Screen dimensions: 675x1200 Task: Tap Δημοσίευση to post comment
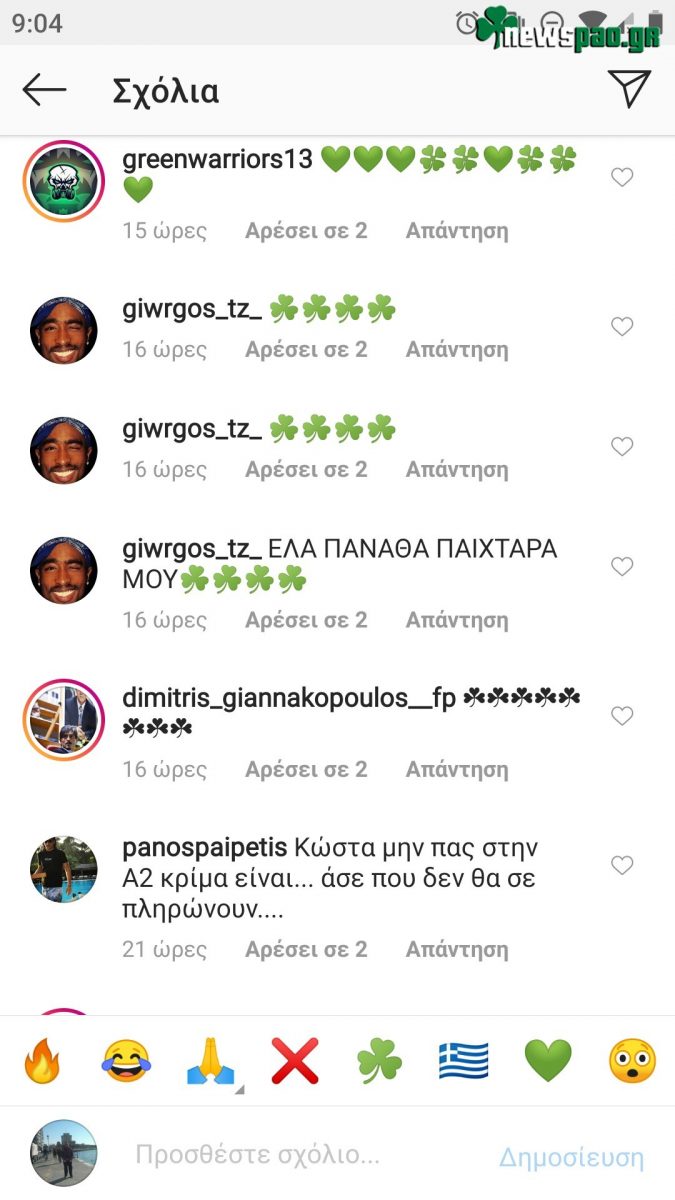(571, 1157)
